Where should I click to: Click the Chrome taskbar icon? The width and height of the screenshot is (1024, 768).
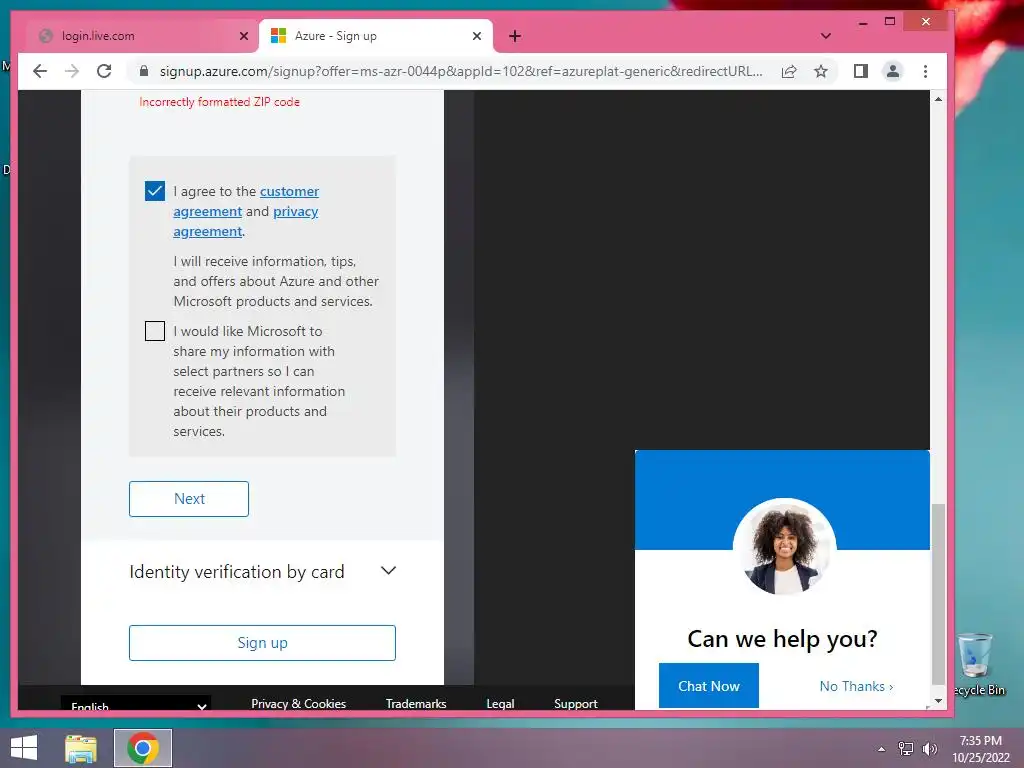point(143,748)
